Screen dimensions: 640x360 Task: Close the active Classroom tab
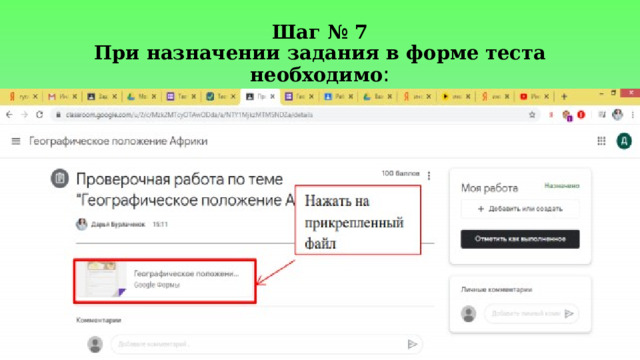click(272, 97)
